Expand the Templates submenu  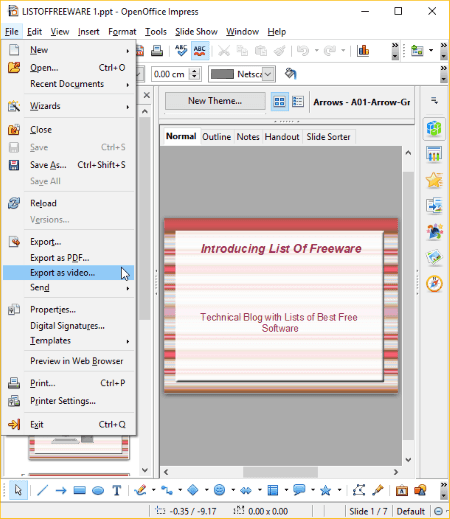tap(68, 341)
